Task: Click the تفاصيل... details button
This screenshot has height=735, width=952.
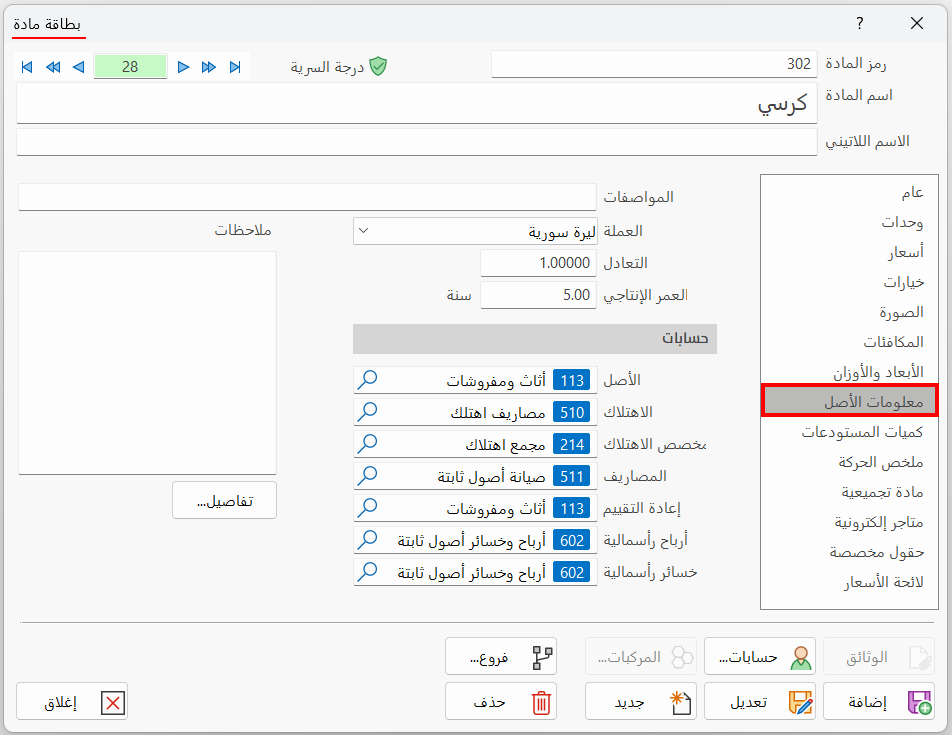Action: 224,500
